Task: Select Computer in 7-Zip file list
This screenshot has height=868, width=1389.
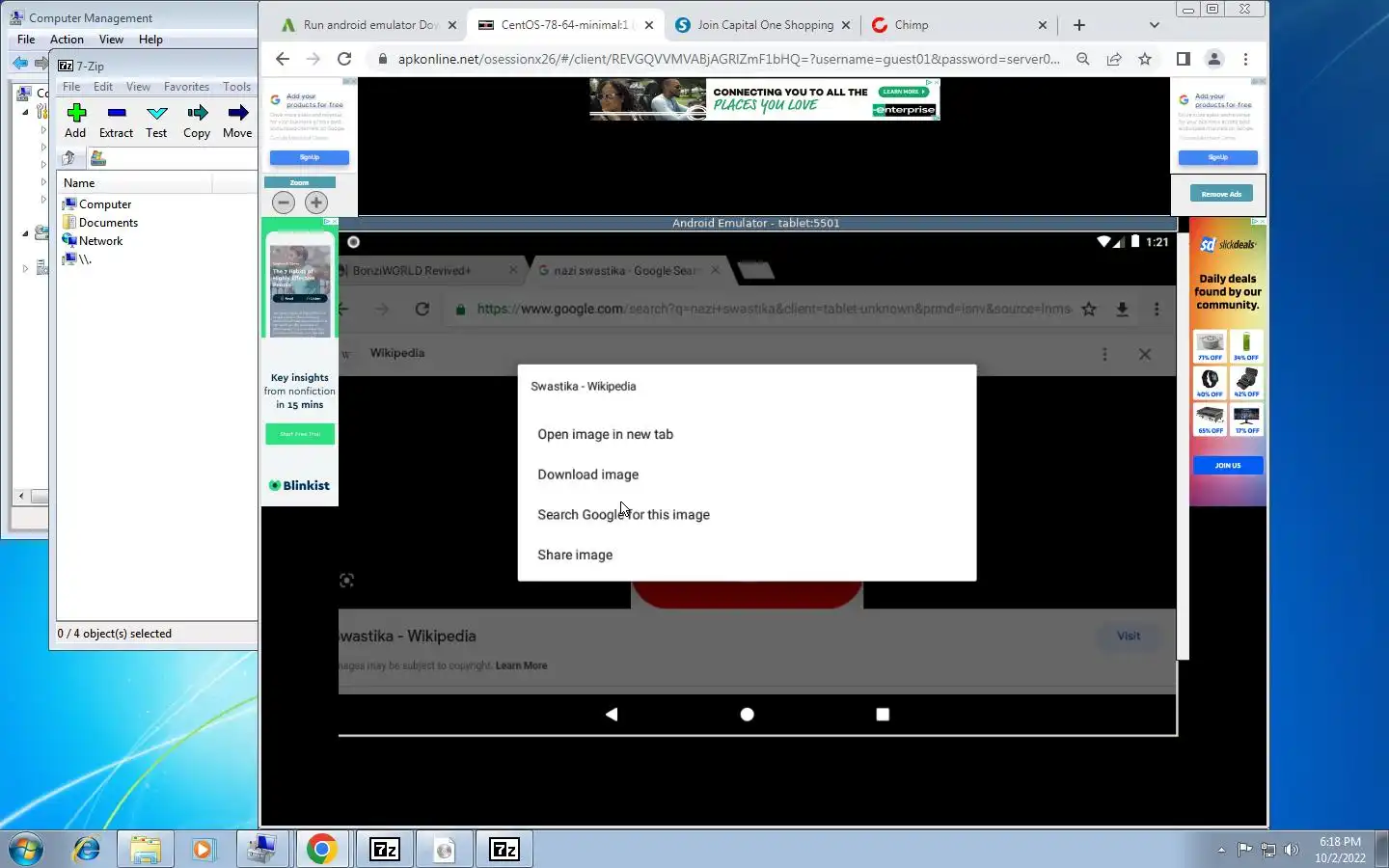Action: click(105, 204)
